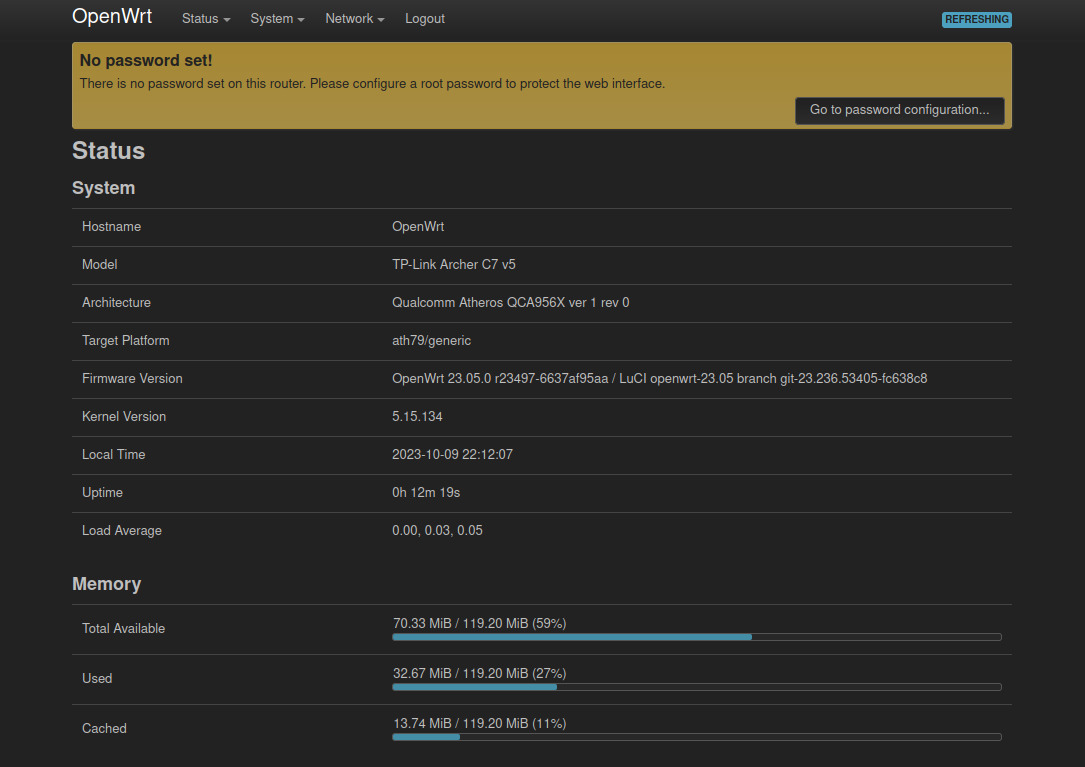This screenshot has height=767, width=1085.
Task: Click the Firmware Version value text
Action: pos(659,379)
